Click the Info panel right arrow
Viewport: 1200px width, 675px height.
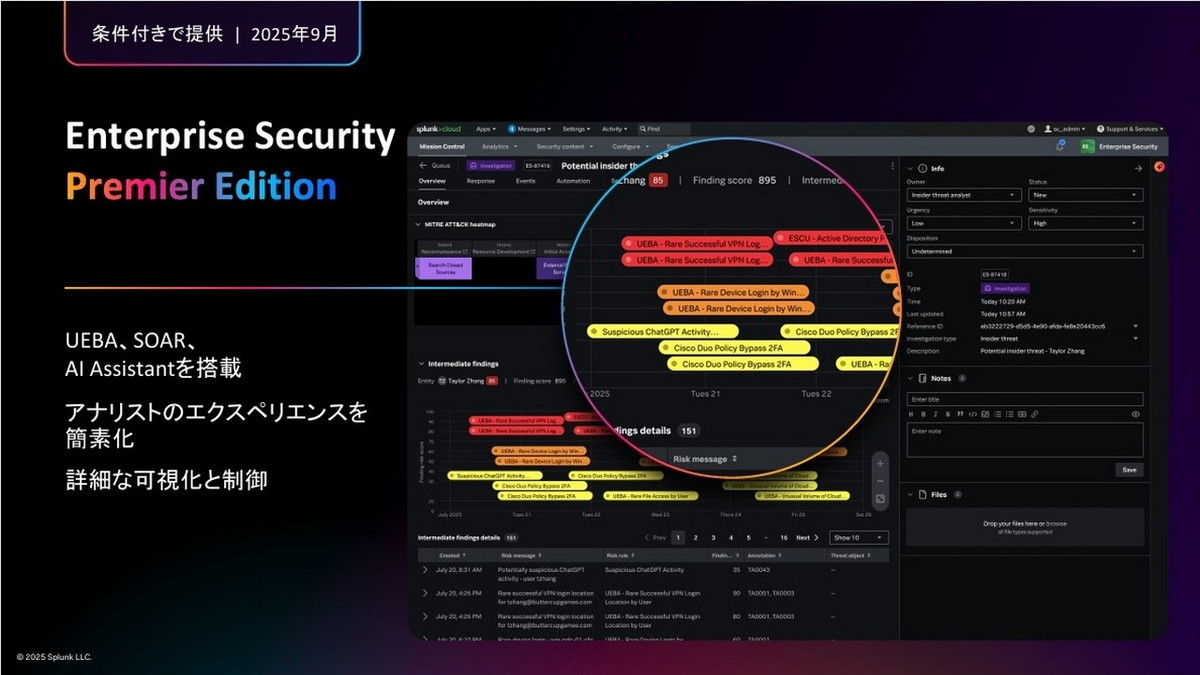(x=1138, y=168)
